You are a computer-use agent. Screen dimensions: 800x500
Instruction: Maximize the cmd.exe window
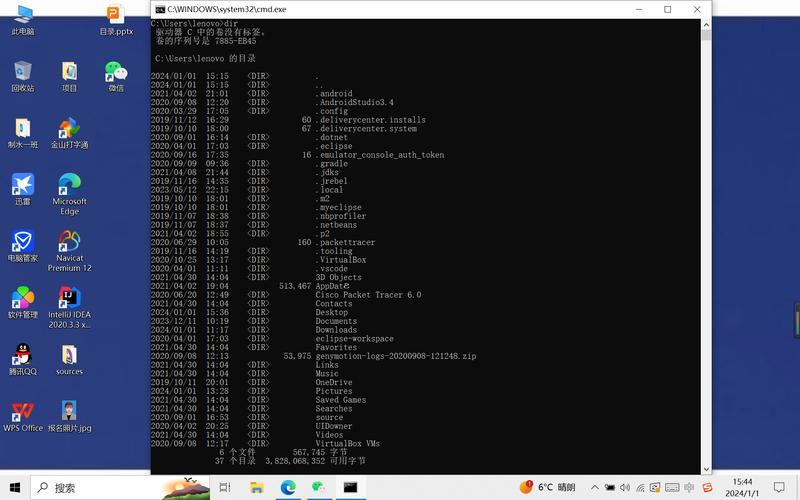(667, 9)
